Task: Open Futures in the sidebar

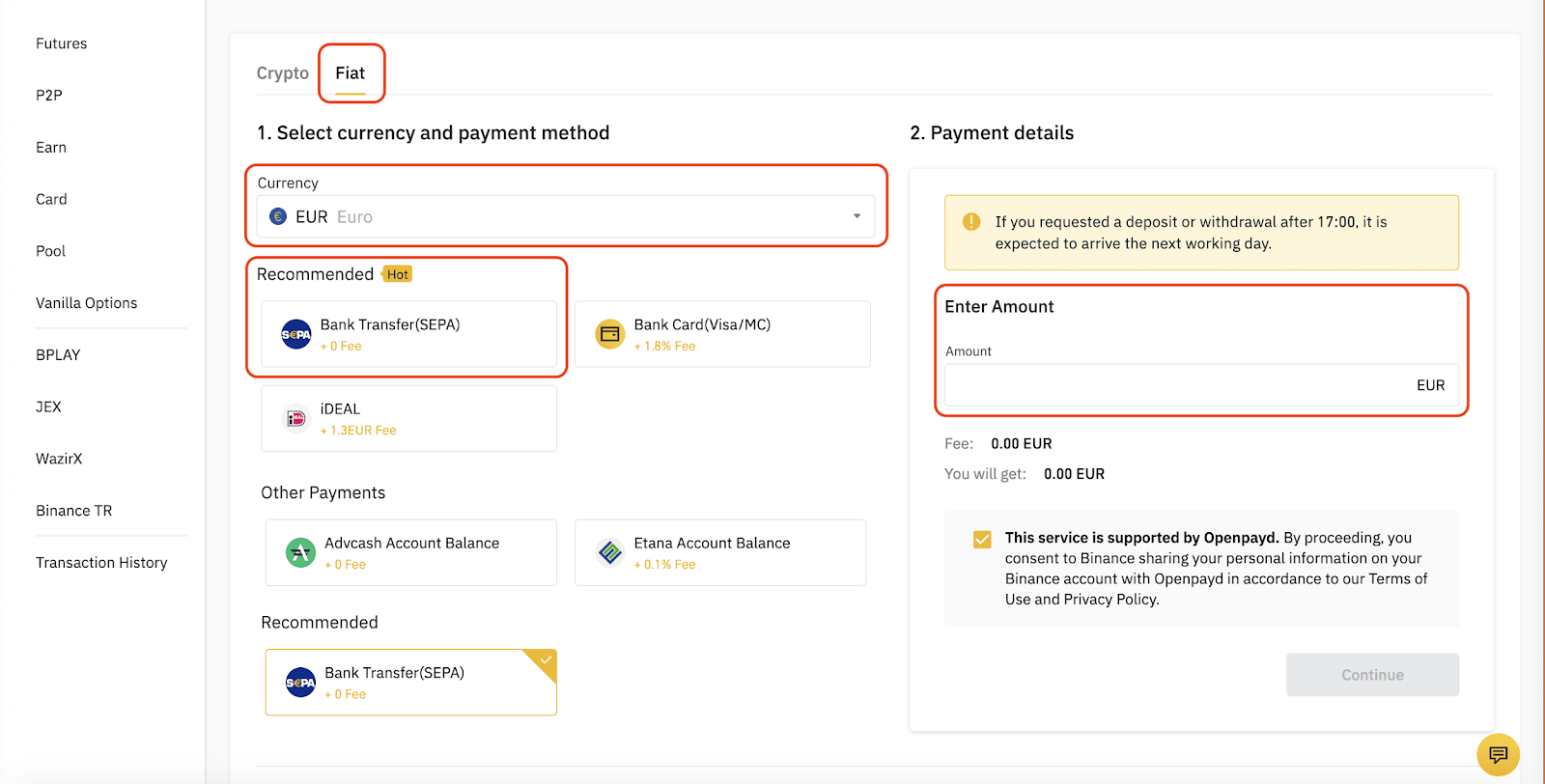Action: point(62,43)
